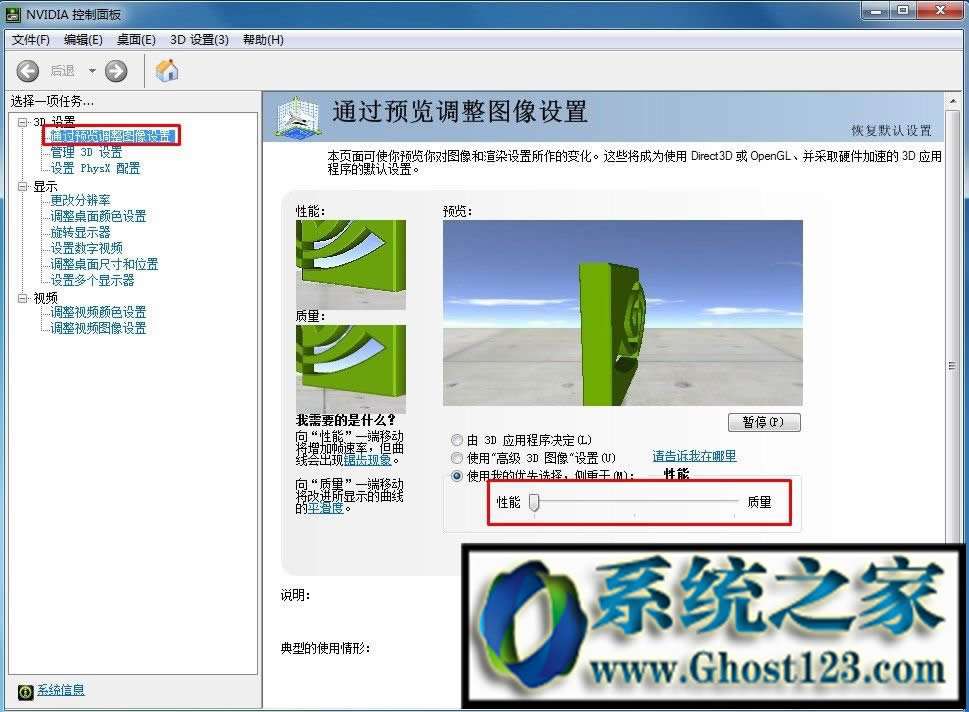
Task: Select 调整视频颜色设置 in the tree
Action: point(98,312)
